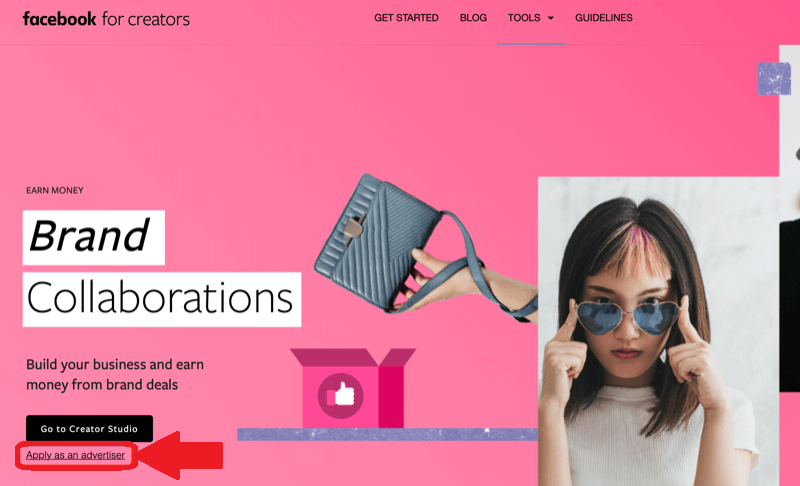800x486 pixels.
Task: Click the EARN MONEY label
Action: coord(55,190)
